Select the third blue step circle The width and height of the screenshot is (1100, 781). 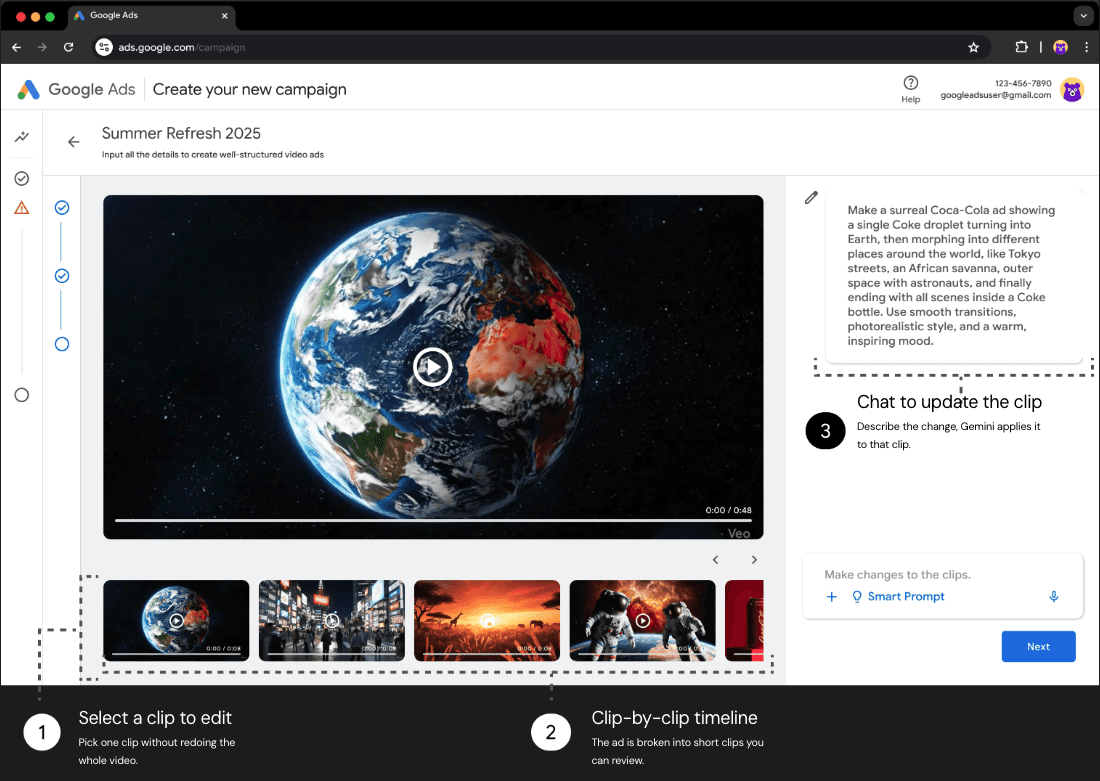pos(62,344)
